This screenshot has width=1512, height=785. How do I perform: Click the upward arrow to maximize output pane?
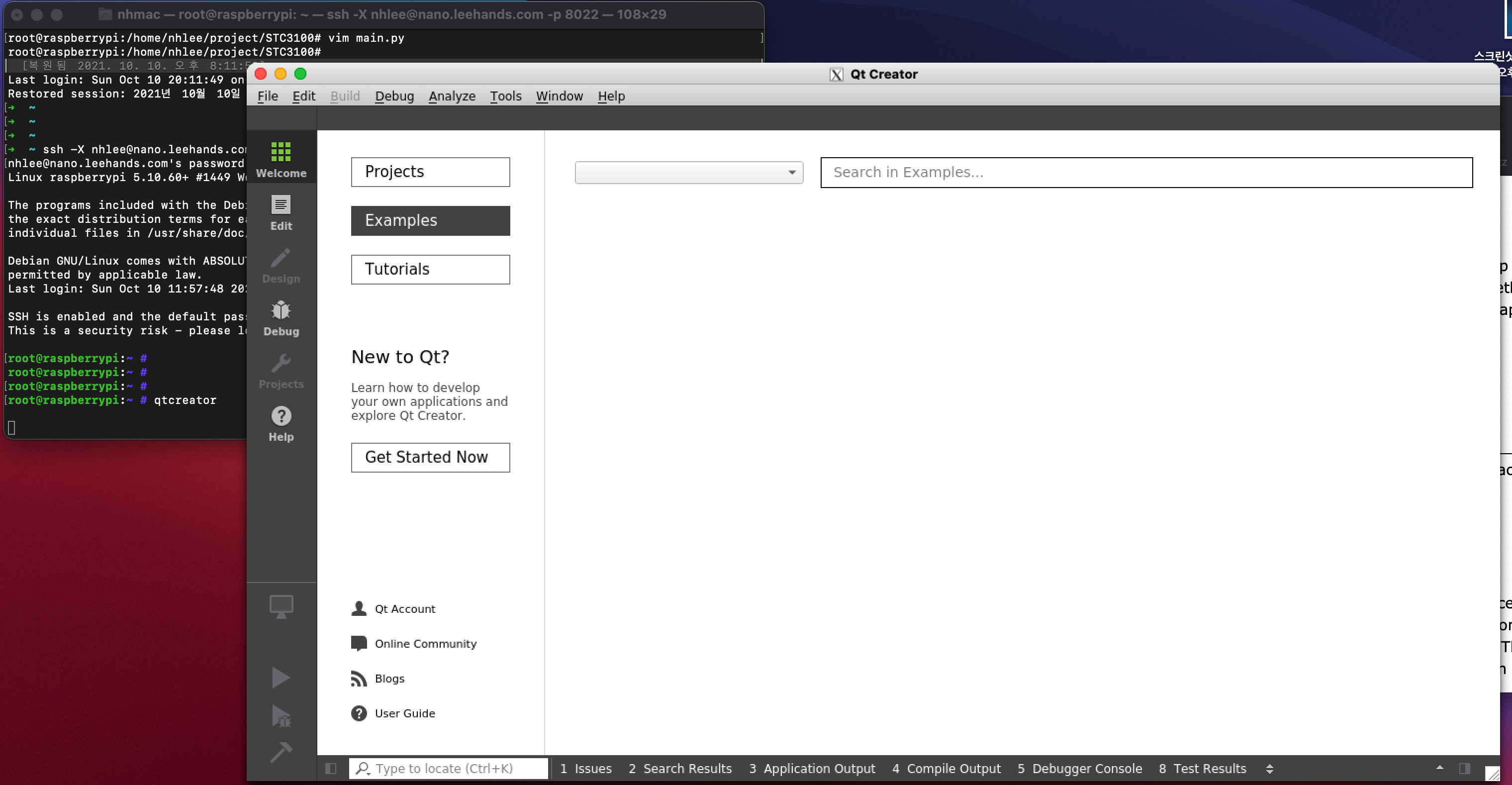[1440, 768]
